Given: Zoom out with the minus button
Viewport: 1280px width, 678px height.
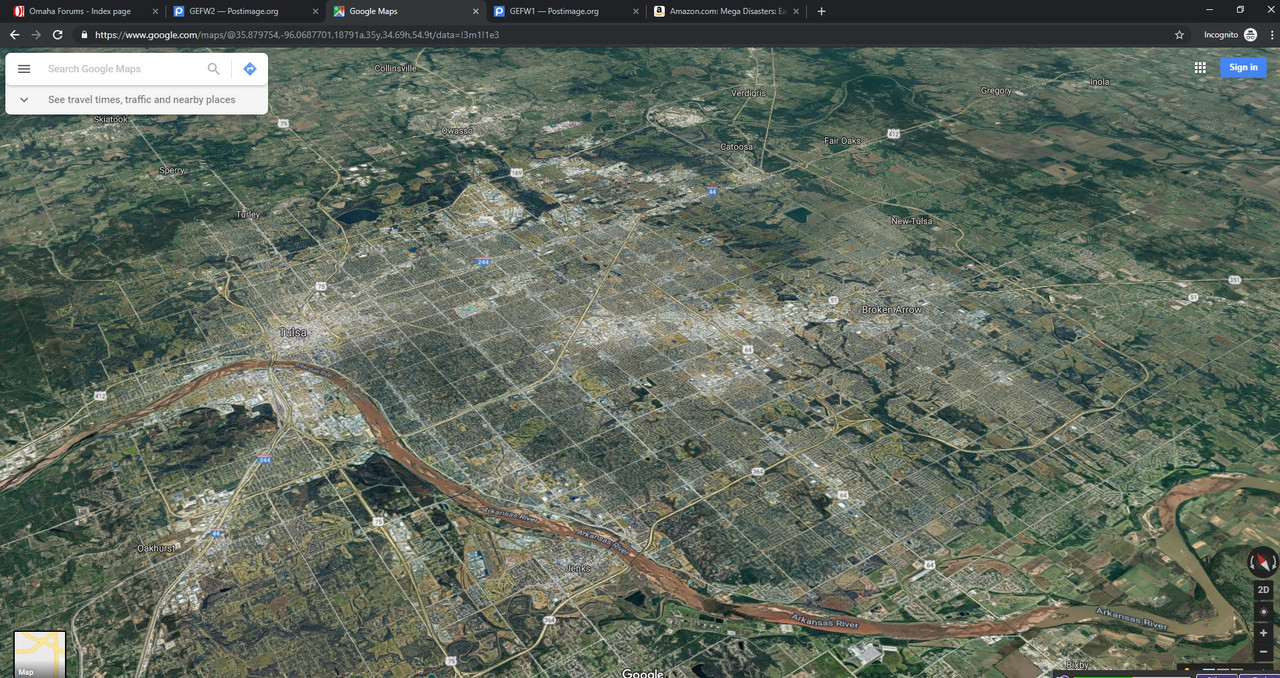Looking at the screenshot, I should tap(1263, 652).
